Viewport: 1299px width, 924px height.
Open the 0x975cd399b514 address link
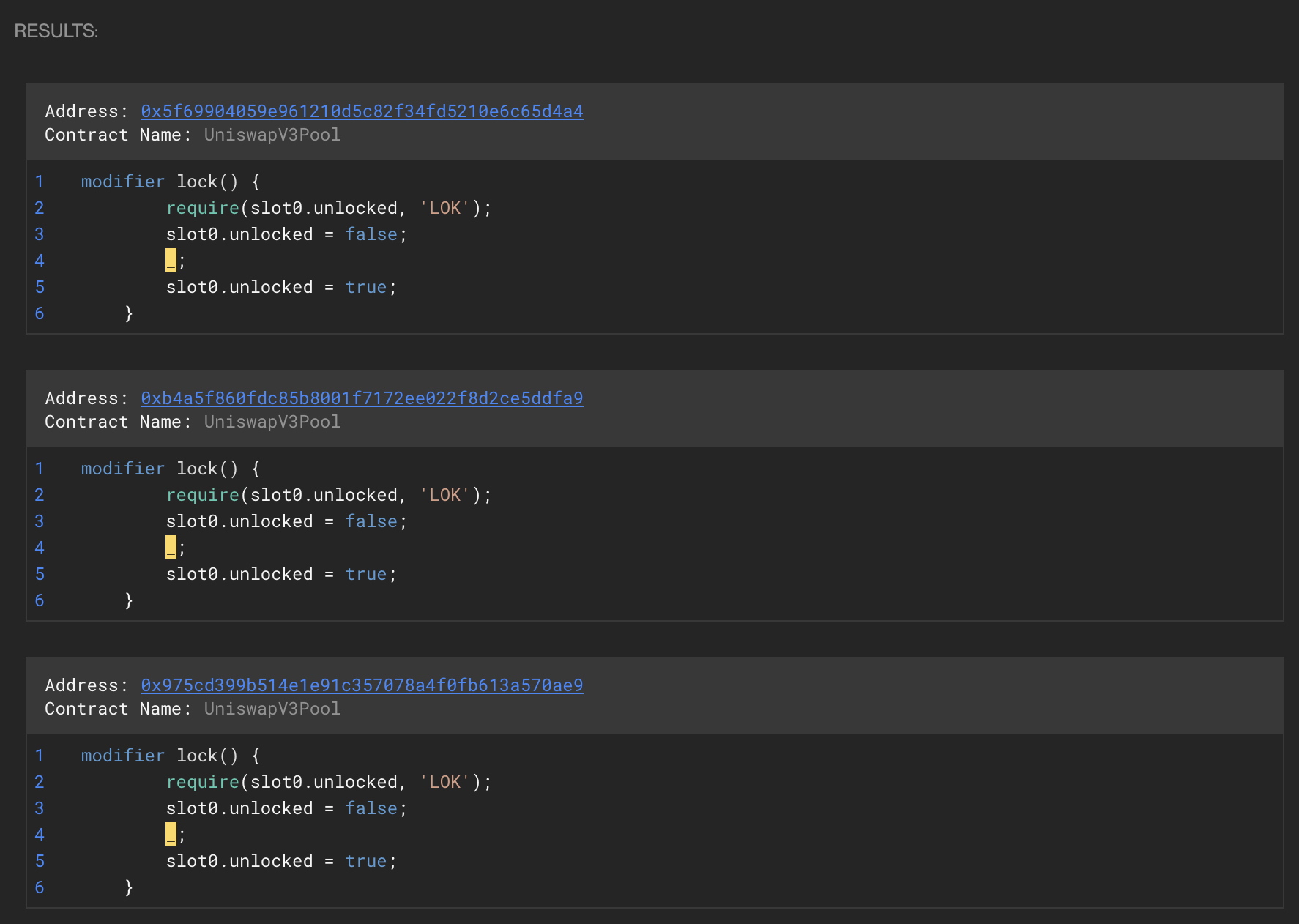362,685
